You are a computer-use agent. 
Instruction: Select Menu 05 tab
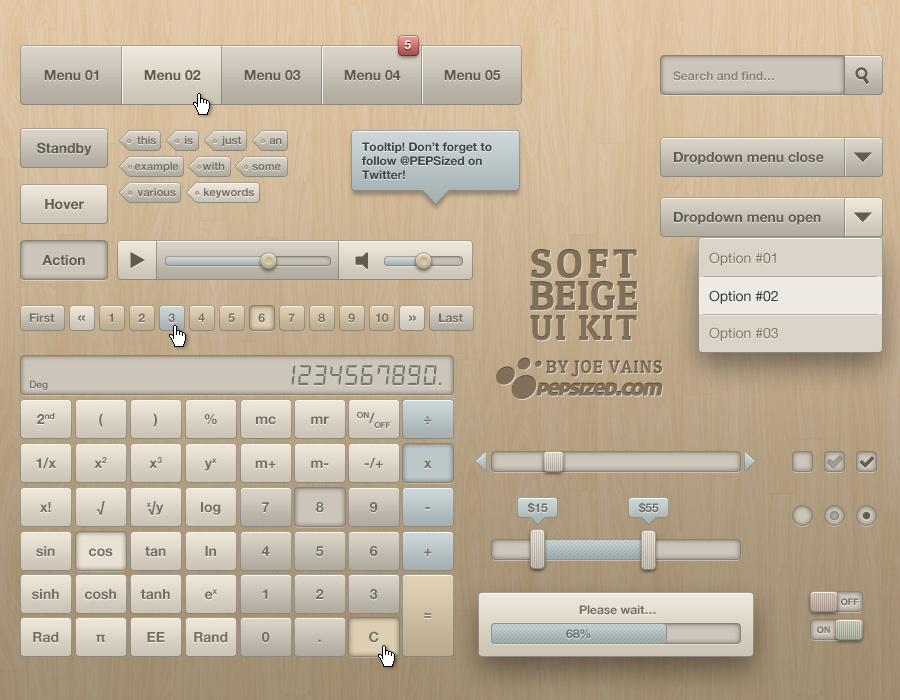pos(472,75)
